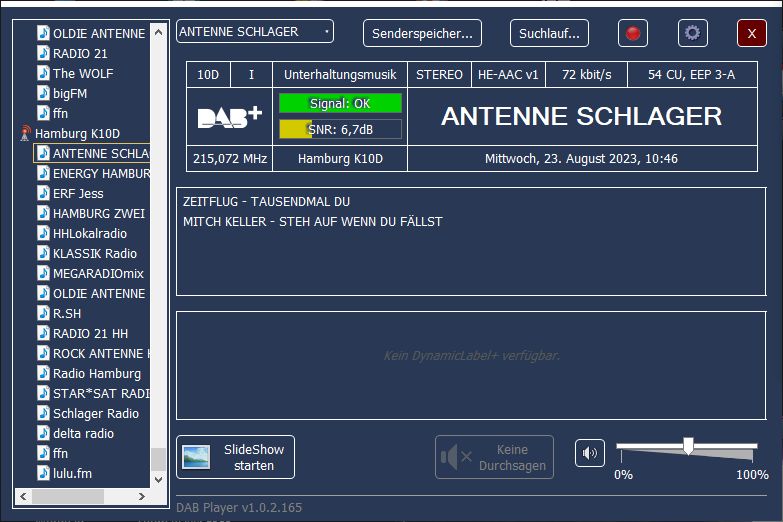Select R.SH station
This screenshot has width=783, height=522.
(x=67, y=313)
